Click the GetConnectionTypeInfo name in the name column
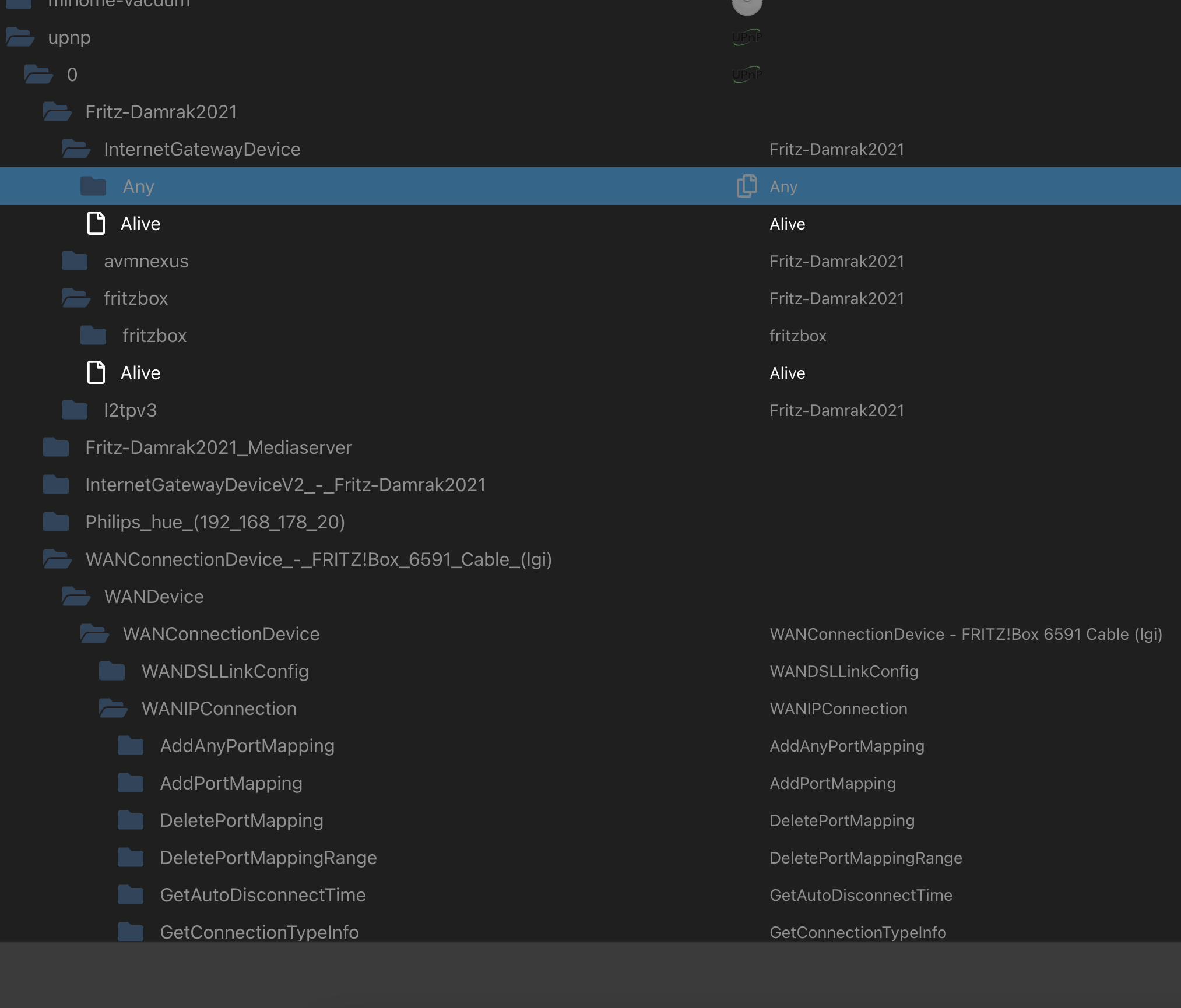 [858, 932]
